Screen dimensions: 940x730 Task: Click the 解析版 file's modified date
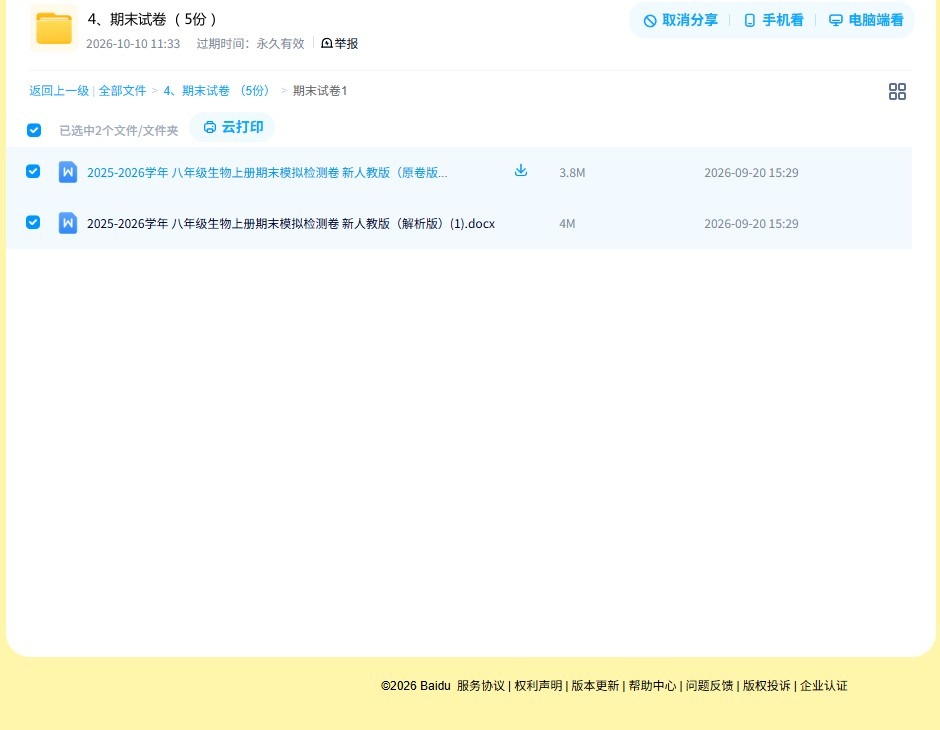coord(751,224)
